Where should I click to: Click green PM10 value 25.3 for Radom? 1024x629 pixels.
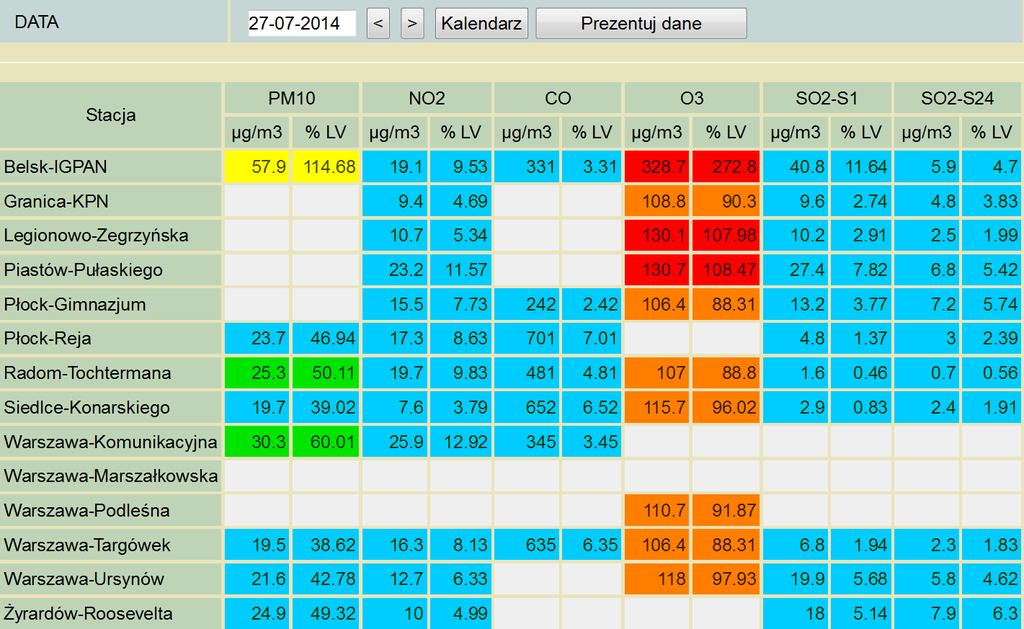click(257, 374)
